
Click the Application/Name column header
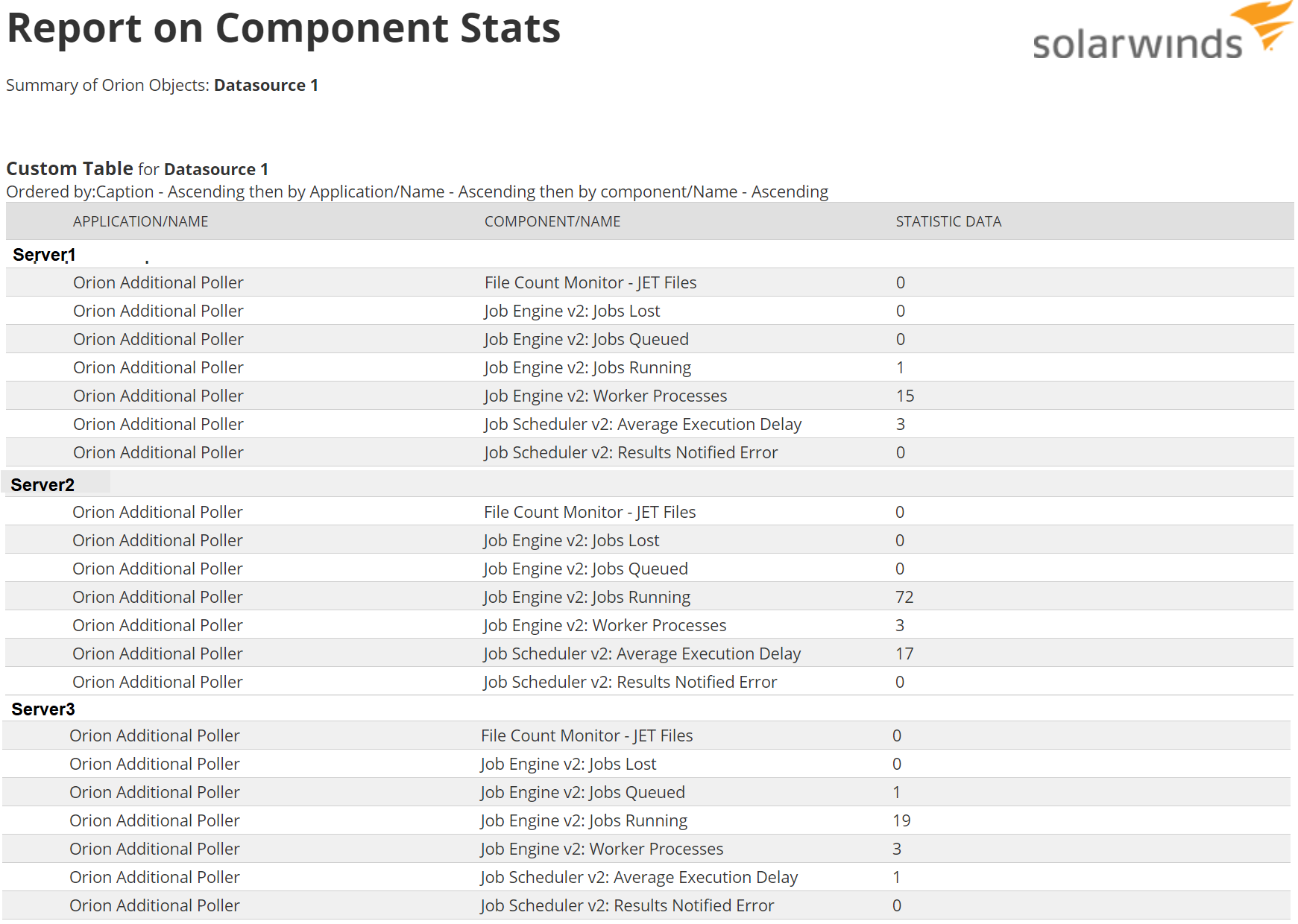pyautogui.click(x=140, y=221)
